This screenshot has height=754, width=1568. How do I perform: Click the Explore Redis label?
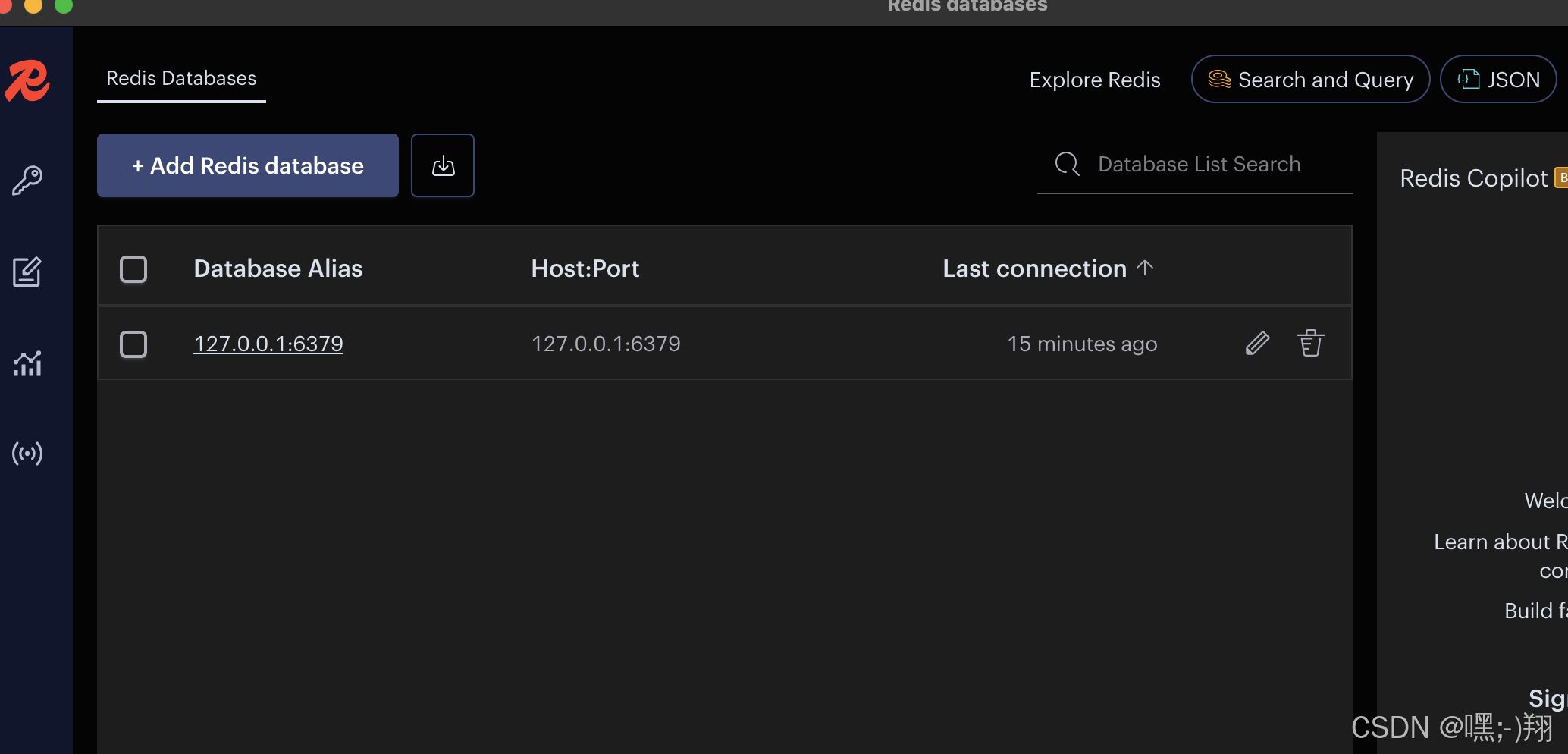[x=1095, y=80]
